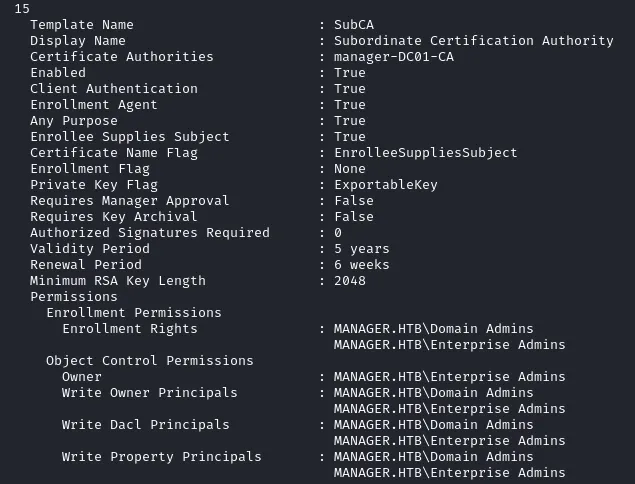Click the 6 weeks renewal value

(x=361, y=265)
